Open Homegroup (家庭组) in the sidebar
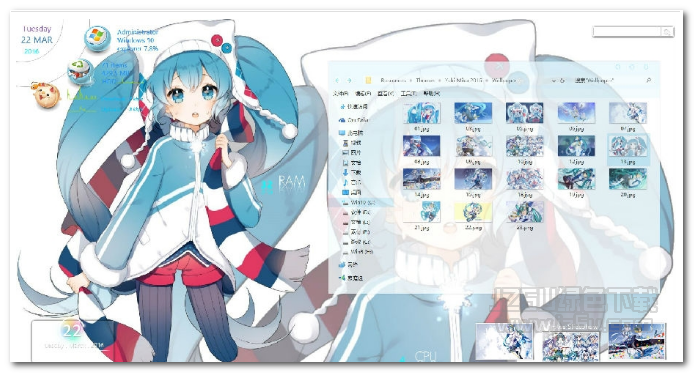Viewport: 694px width, 373px height. pos(351,278)
